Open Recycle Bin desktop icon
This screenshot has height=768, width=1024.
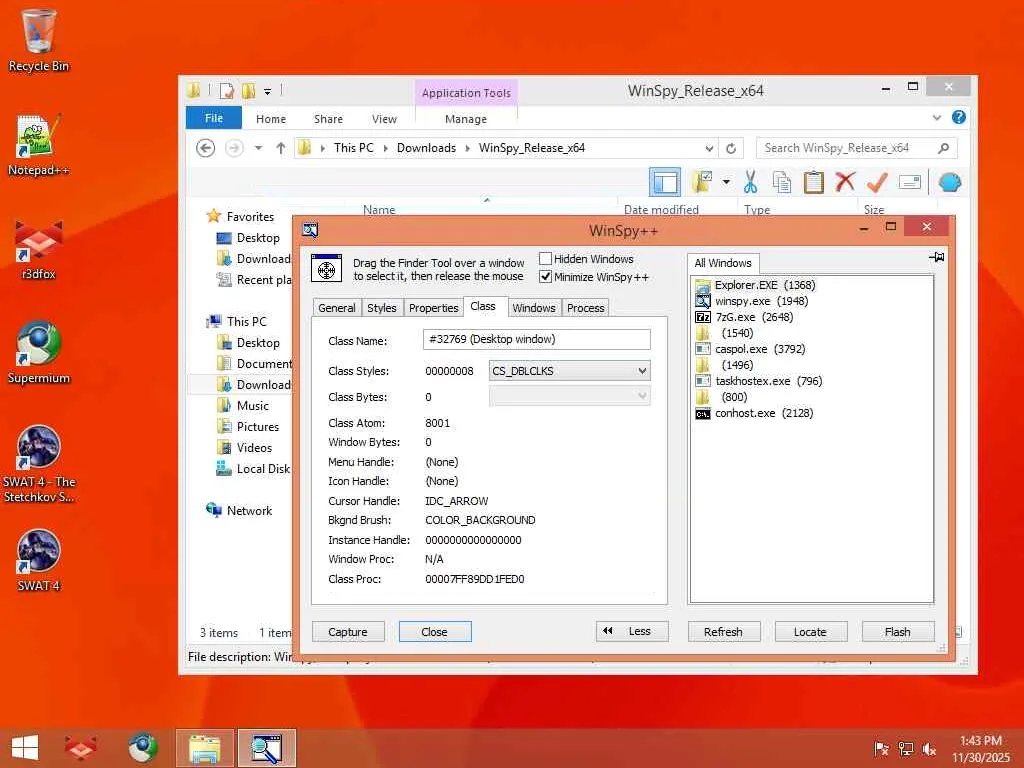point(39,40)
